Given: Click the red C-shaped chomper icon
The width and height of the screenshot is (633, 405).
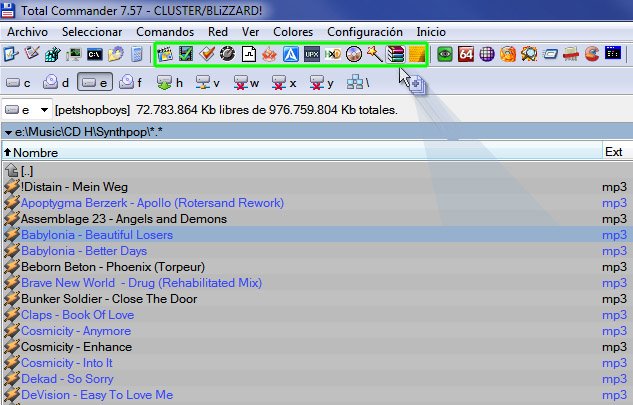Looking at the screenshot, I should (x=592, y=54).
